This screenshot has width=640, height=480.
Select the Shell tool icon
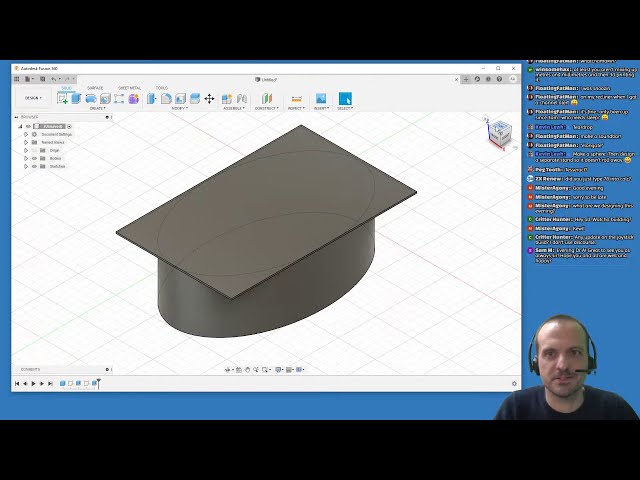[x=180, y=98]
